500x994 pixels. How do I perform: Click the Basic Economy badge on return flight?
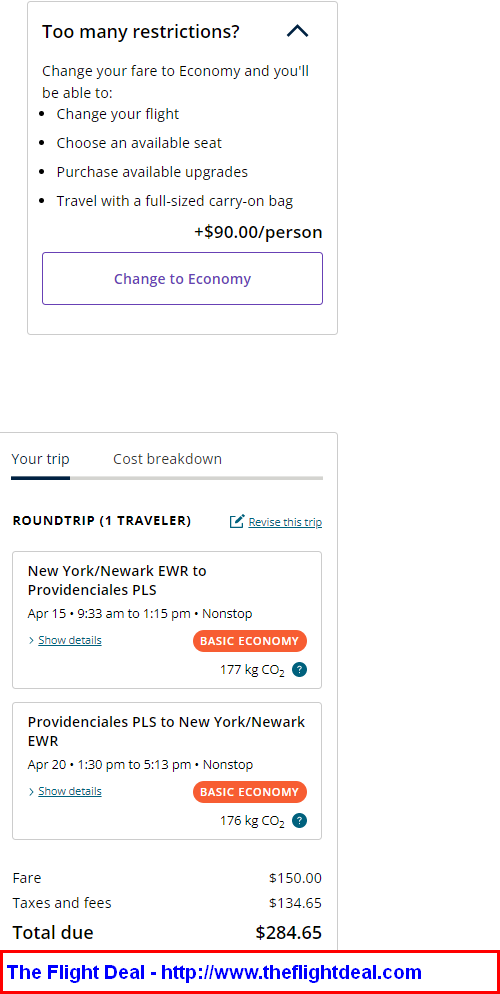[250, 792]
